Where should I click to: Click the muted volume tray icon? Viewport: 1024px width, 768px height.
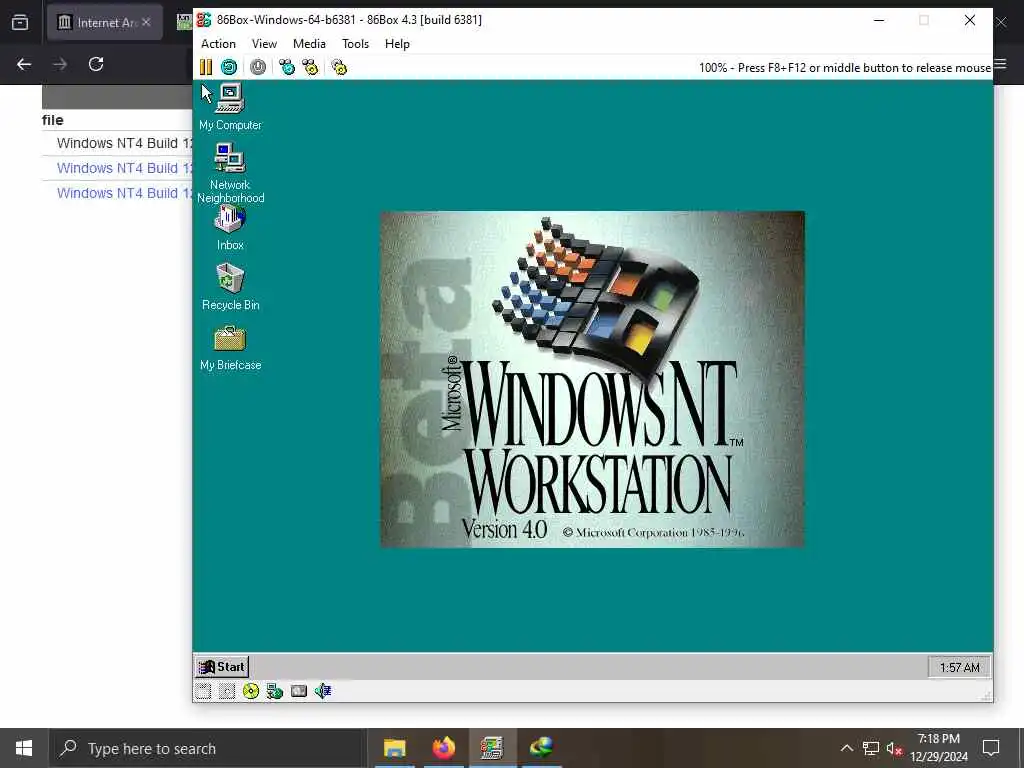(x=894, y=748)
